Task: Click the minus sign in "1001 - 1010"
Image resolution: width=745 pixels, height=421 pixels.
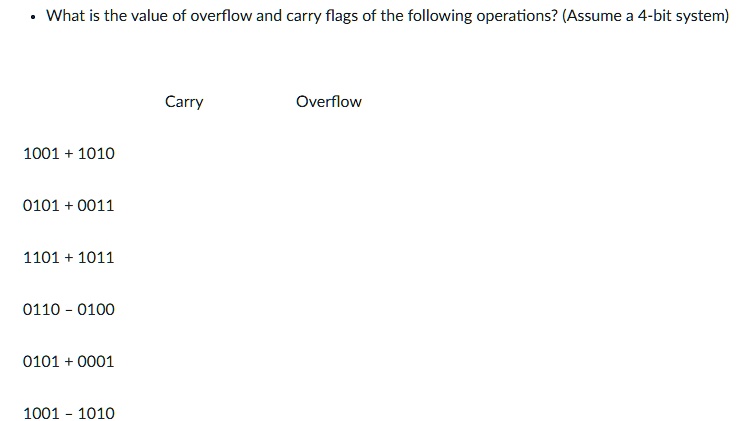Action: tap(69, 414)
